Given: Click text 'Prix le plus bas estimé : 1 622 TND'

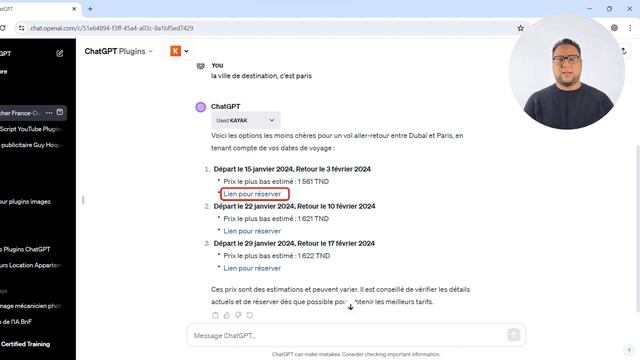Looking at the screenshot, I should coord(277,256).
